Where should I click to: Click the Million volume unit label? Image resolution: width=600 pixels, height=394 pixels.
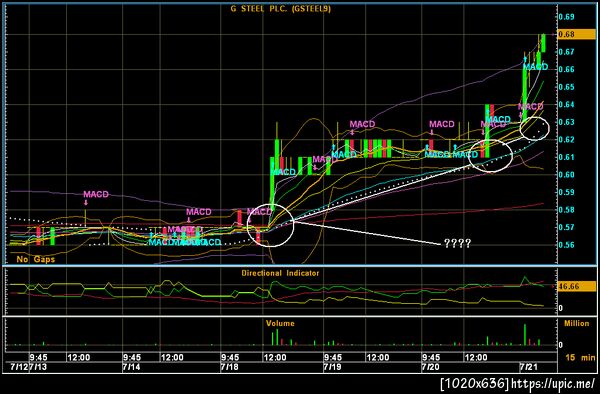click(x=577, y=323)
